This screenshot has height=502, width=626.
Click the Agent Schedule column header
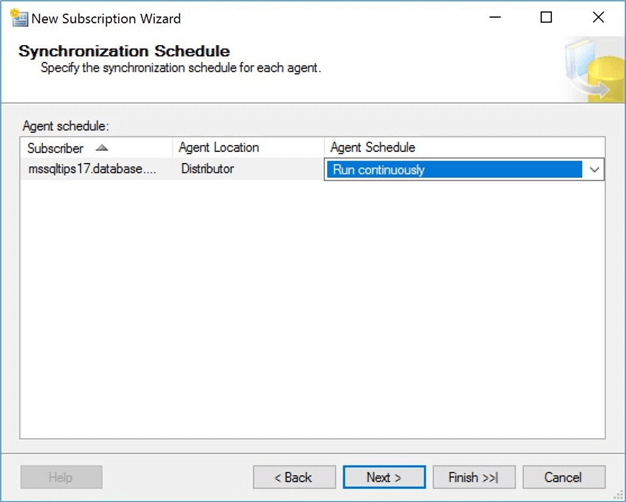point(373,148)
